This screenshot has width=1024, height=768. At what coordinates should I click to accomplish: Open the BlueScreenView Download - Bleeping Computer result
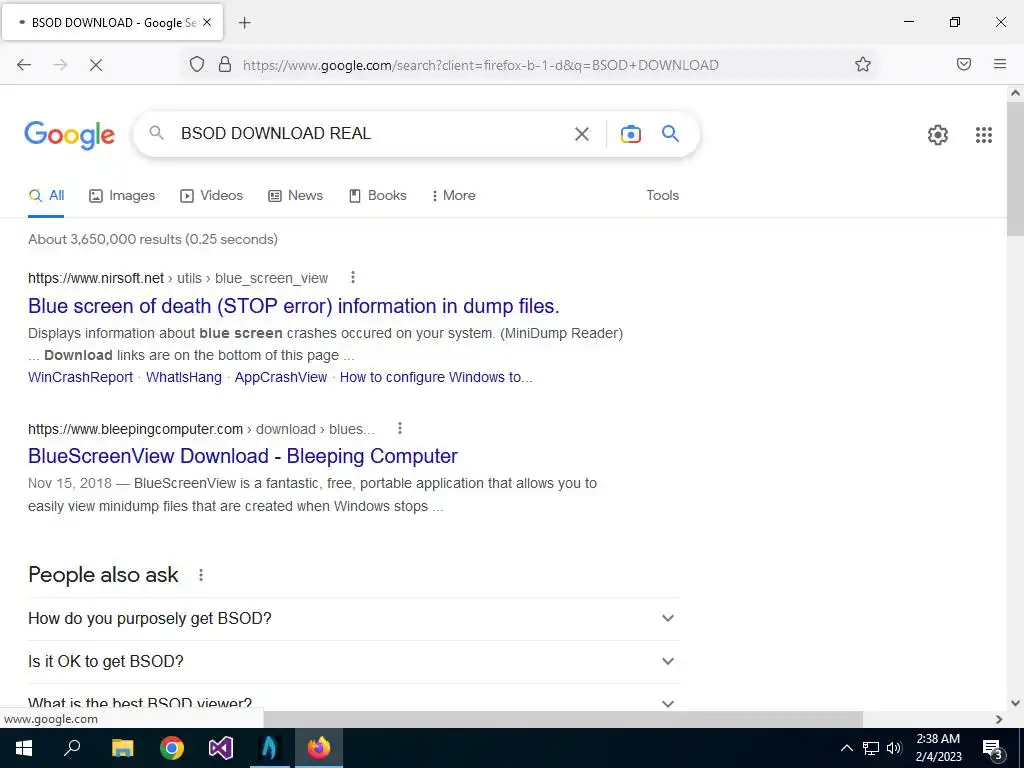(x=243, y=456)
